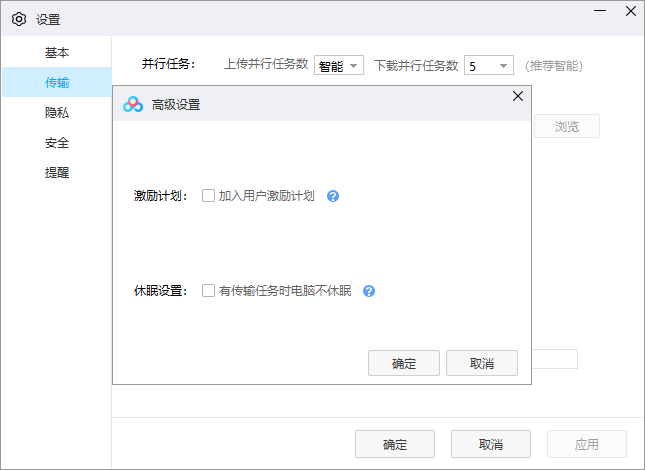Close the 设置 window

(x=631, y=11)
